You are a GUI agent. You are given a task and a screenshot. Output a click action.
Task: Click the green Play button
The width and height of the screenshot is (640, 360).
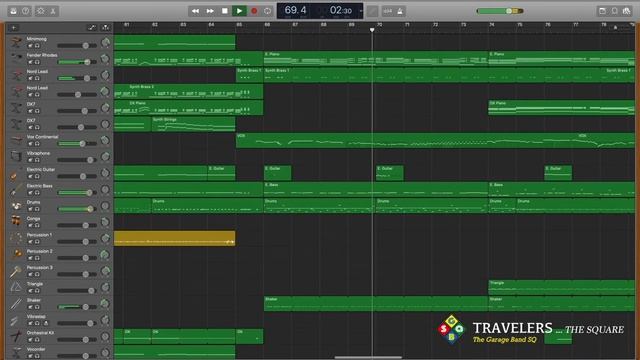coord(240,11)
